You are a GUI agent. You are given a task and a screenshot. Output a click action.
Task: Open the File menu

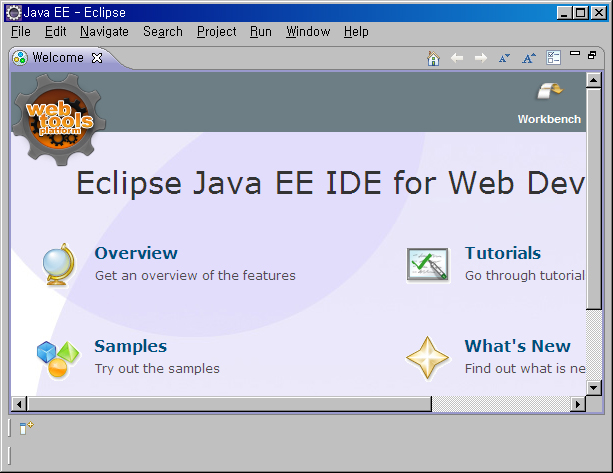(x=21, y=32)
